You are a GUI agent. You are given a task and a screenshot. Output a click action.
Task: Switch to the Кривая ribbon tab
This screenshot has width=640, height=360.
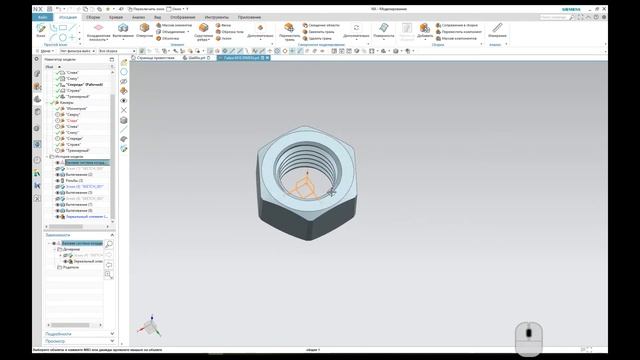click(116, 17)
